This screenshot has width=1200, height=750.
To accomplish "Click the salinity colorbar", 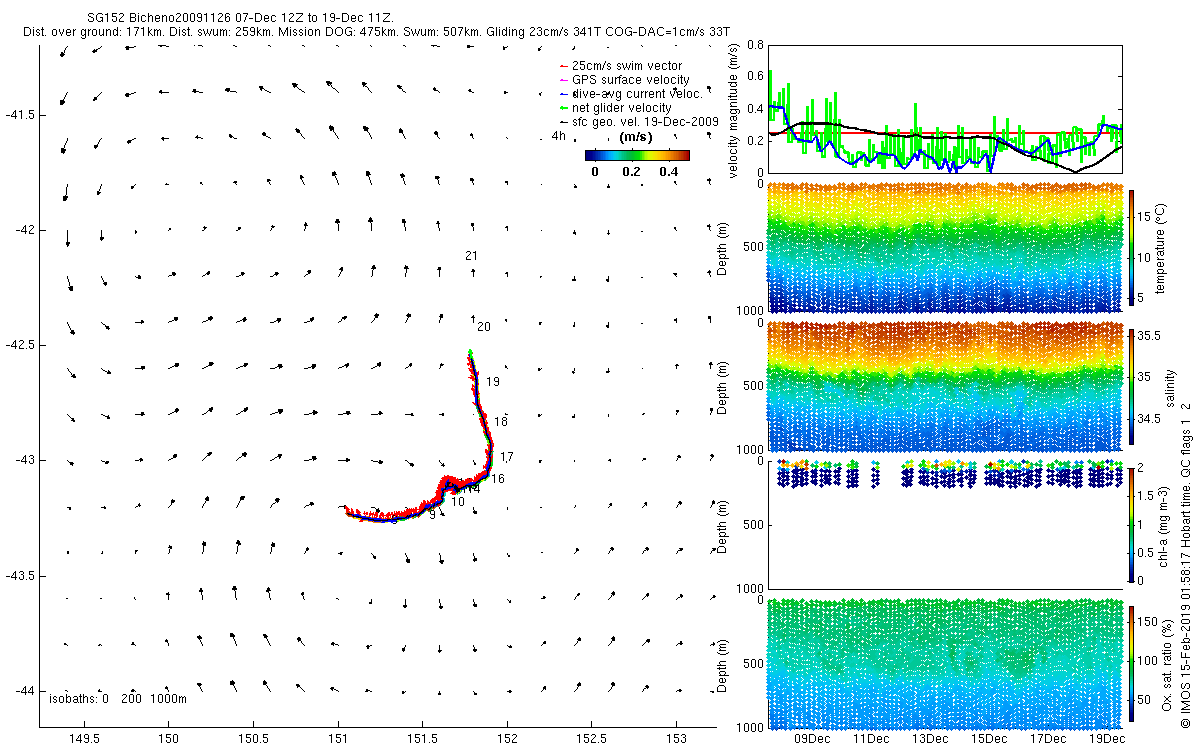I will (x=1132, y=386).
